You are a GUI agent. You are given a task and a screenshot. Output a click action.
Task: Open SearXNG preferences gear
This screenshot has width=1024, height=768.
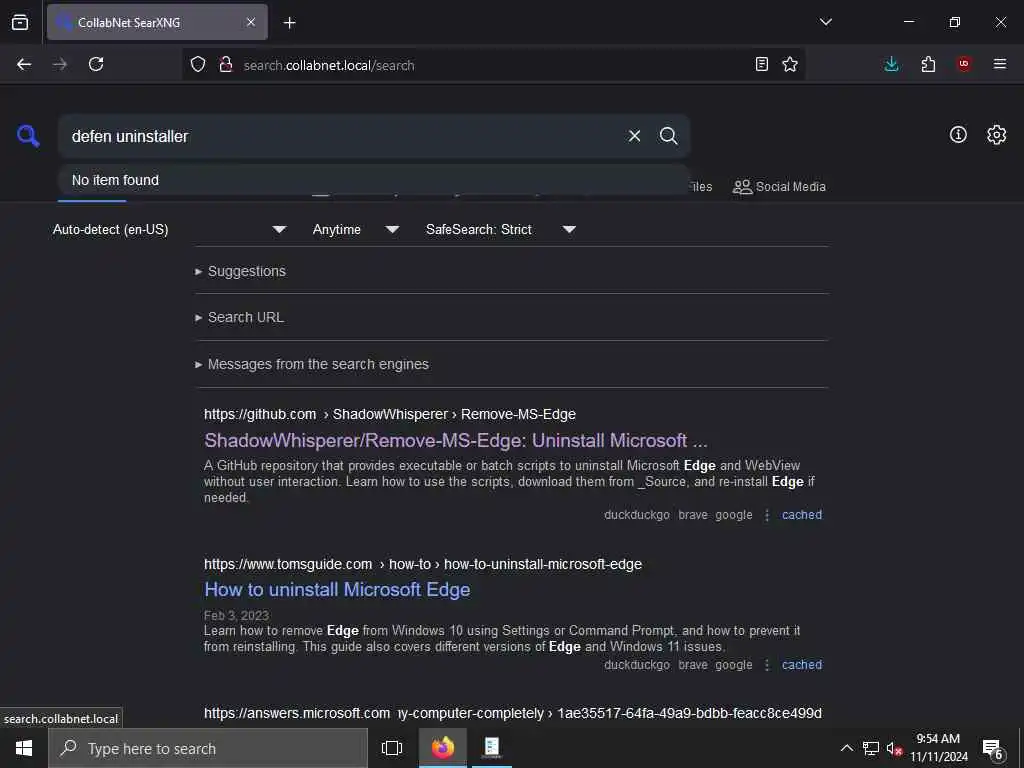click(997, 135)
